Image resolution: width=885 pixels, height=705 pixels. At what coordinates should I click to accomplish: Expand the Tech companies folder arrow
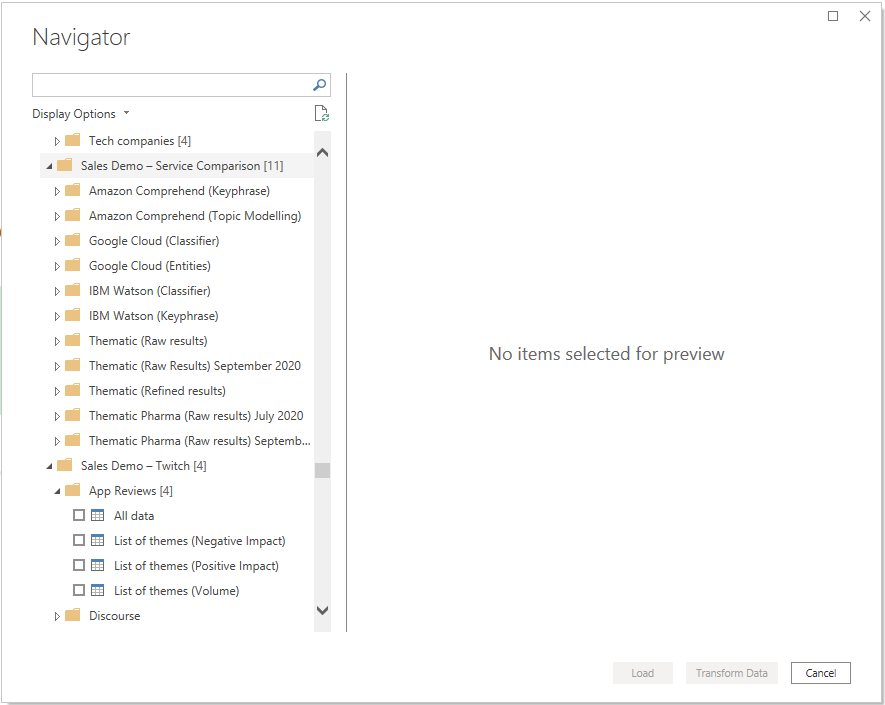click(x=57, y=141)
